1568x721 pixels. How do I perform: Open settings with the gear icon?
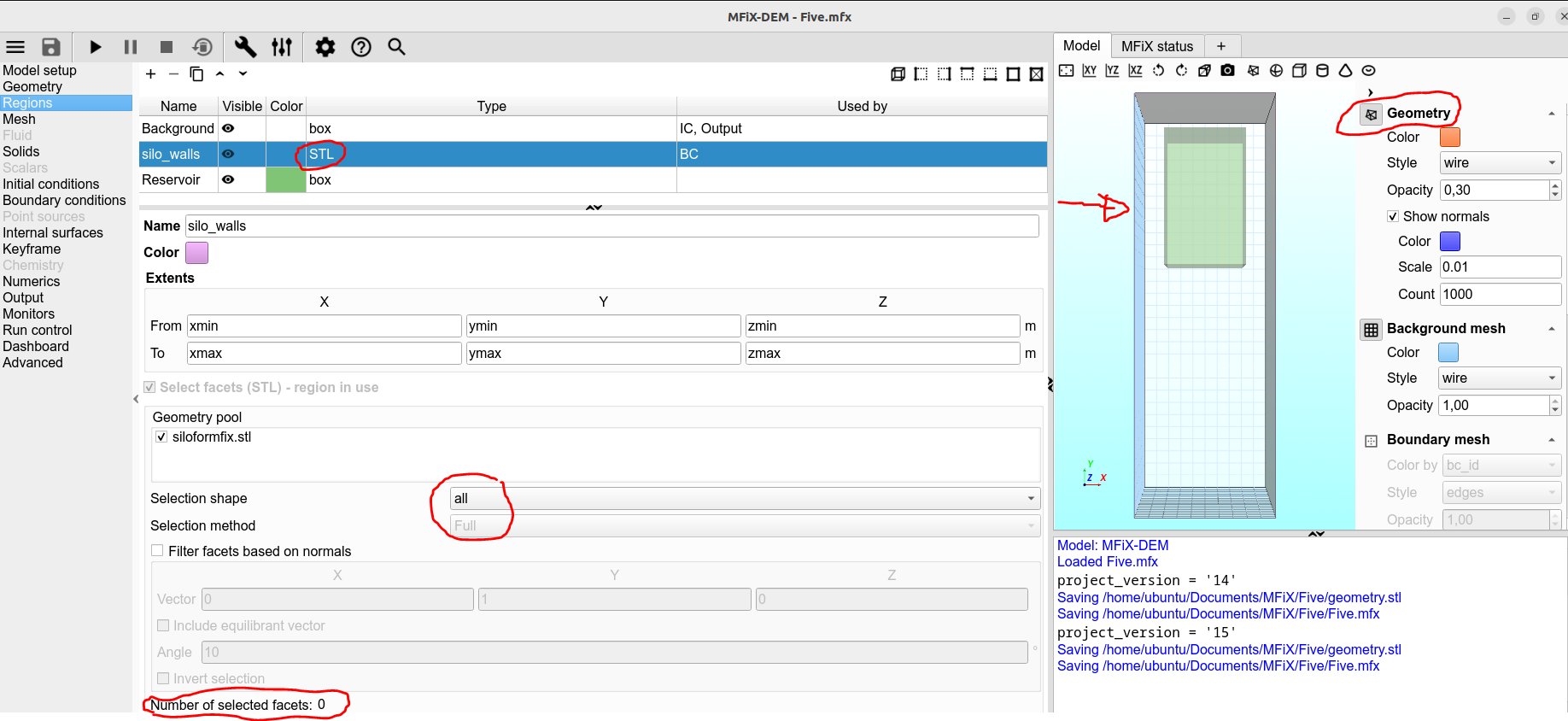[x=325, y=47]
